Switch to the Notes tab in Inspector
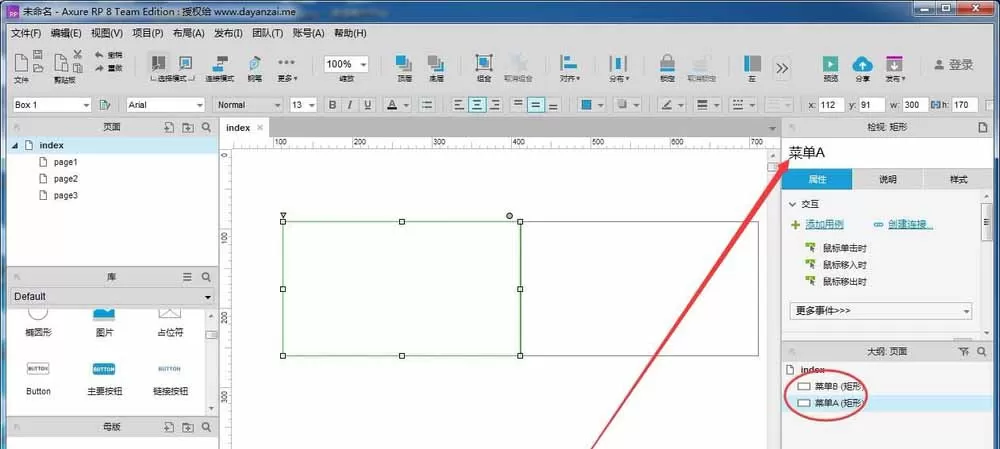Image resolution: width=1000 pixels, height=449 pixels. [x=888, y=179]
